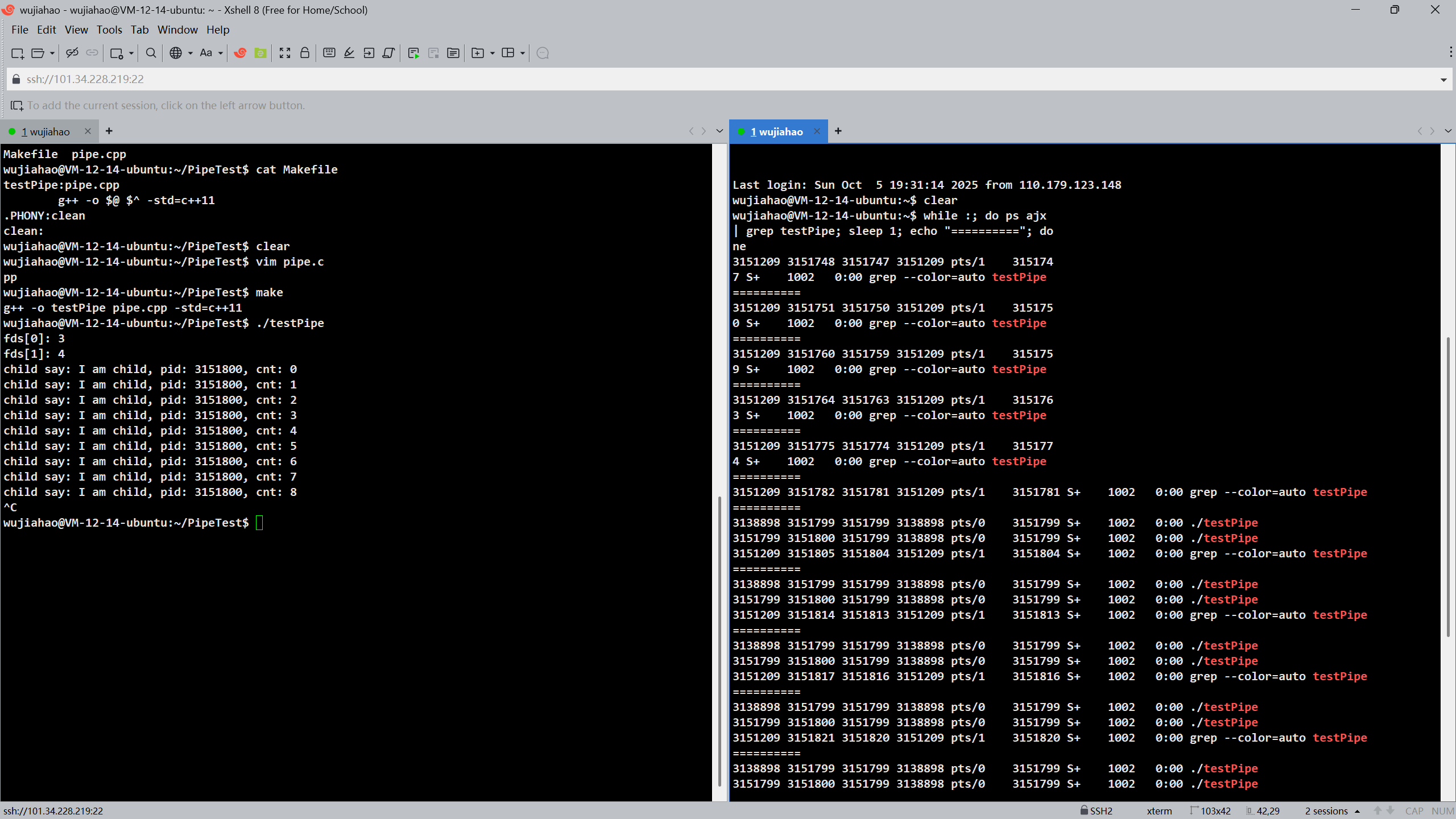Click the lock screen padlock icon
This screenshot has width=1456, height=819.
[305, 53]
